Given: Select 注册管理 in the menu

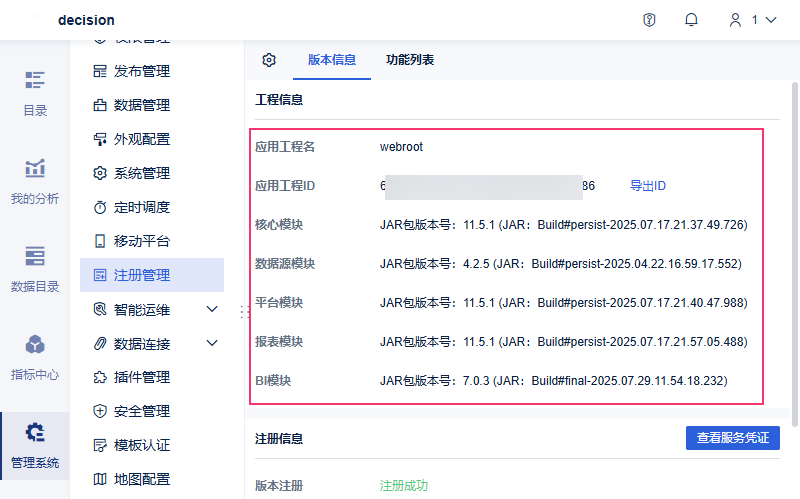Looking at the screenshot, I should (x=141, y=275).
